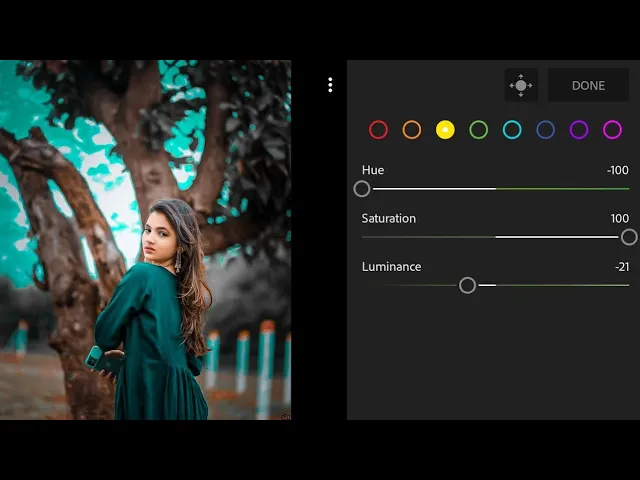Click the Hue label
This screenshot has width=640, height=480.
coord(373,170)
